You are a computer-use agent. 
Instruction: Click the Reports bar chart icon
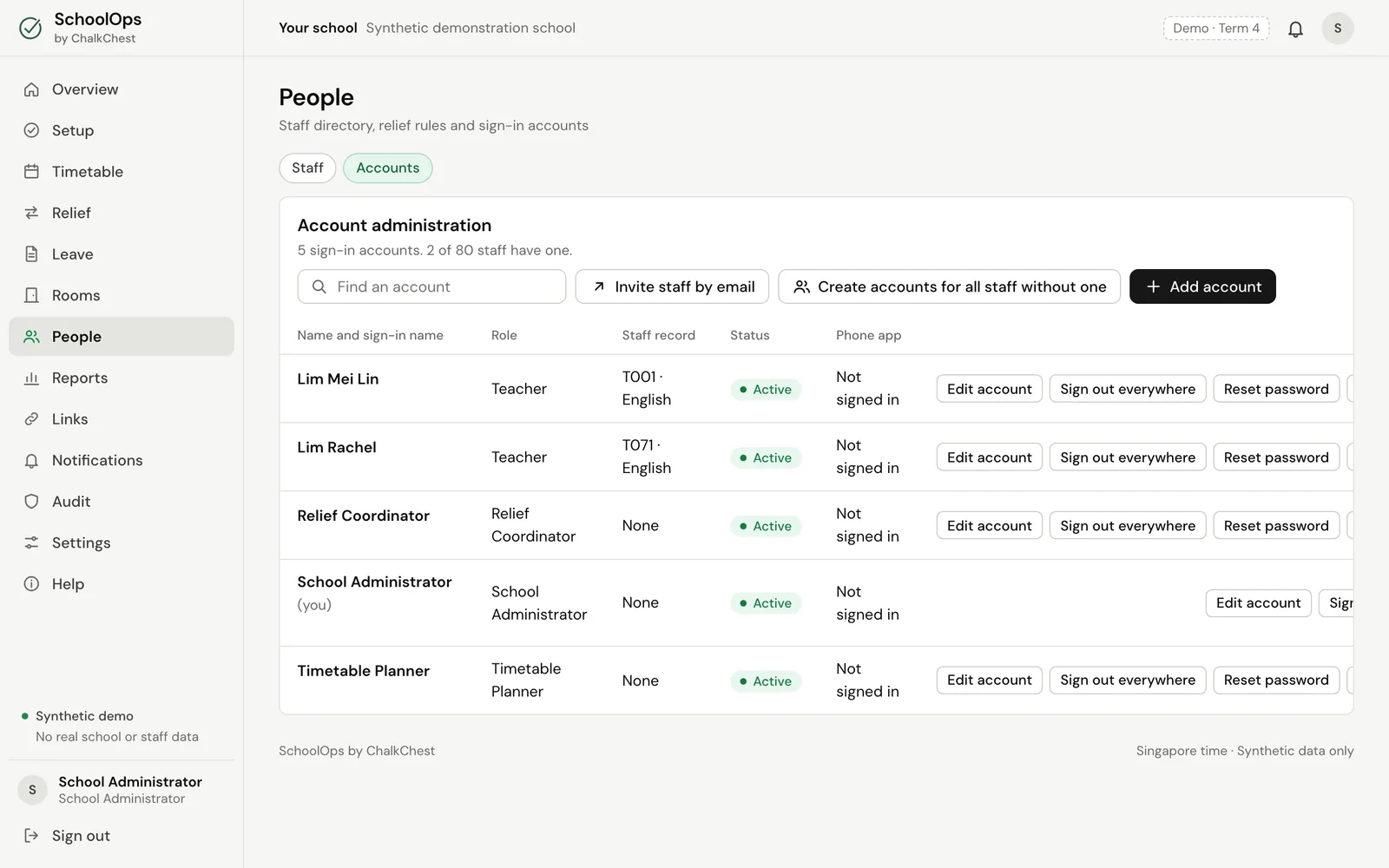point(32,378)
